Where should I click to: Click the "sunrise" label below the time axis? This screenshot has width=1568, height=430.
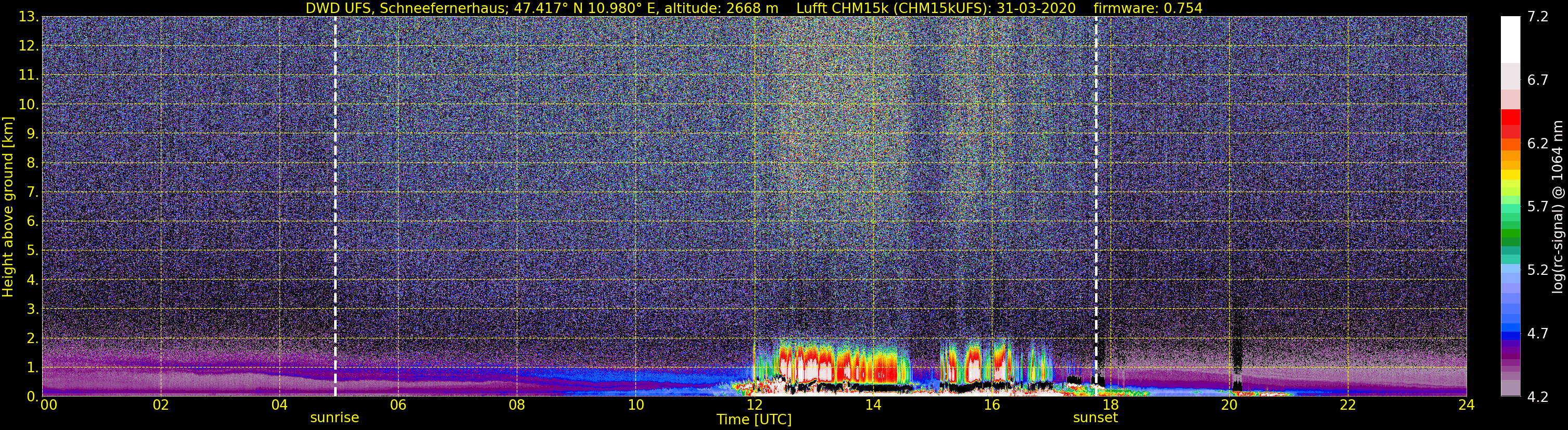tap(335, 418)
